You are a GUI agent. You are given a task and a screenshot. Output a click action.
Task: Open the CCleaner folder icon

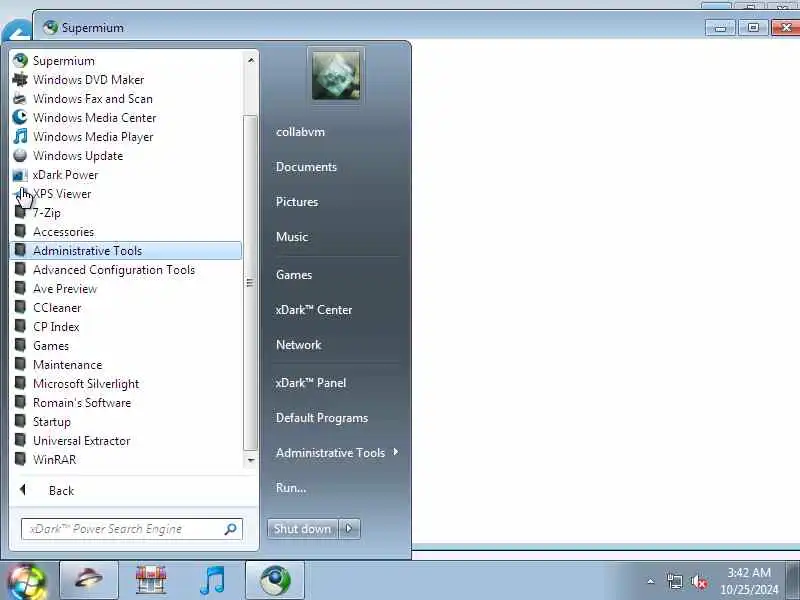coord(20,308)
